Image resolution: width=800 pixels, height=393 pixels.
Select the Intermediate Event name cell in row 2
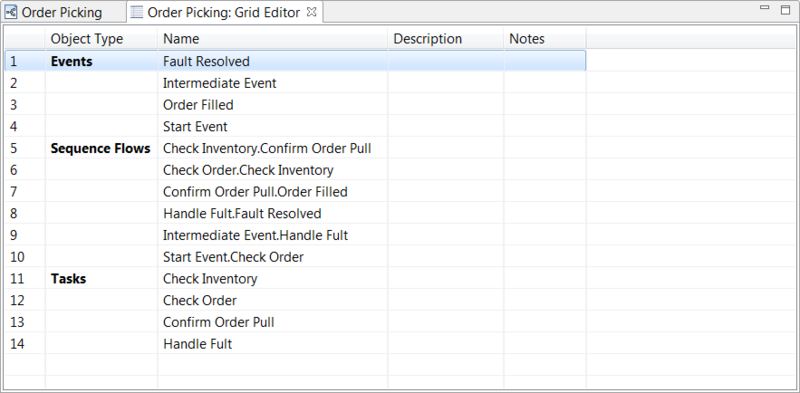[x=272, y=83]
